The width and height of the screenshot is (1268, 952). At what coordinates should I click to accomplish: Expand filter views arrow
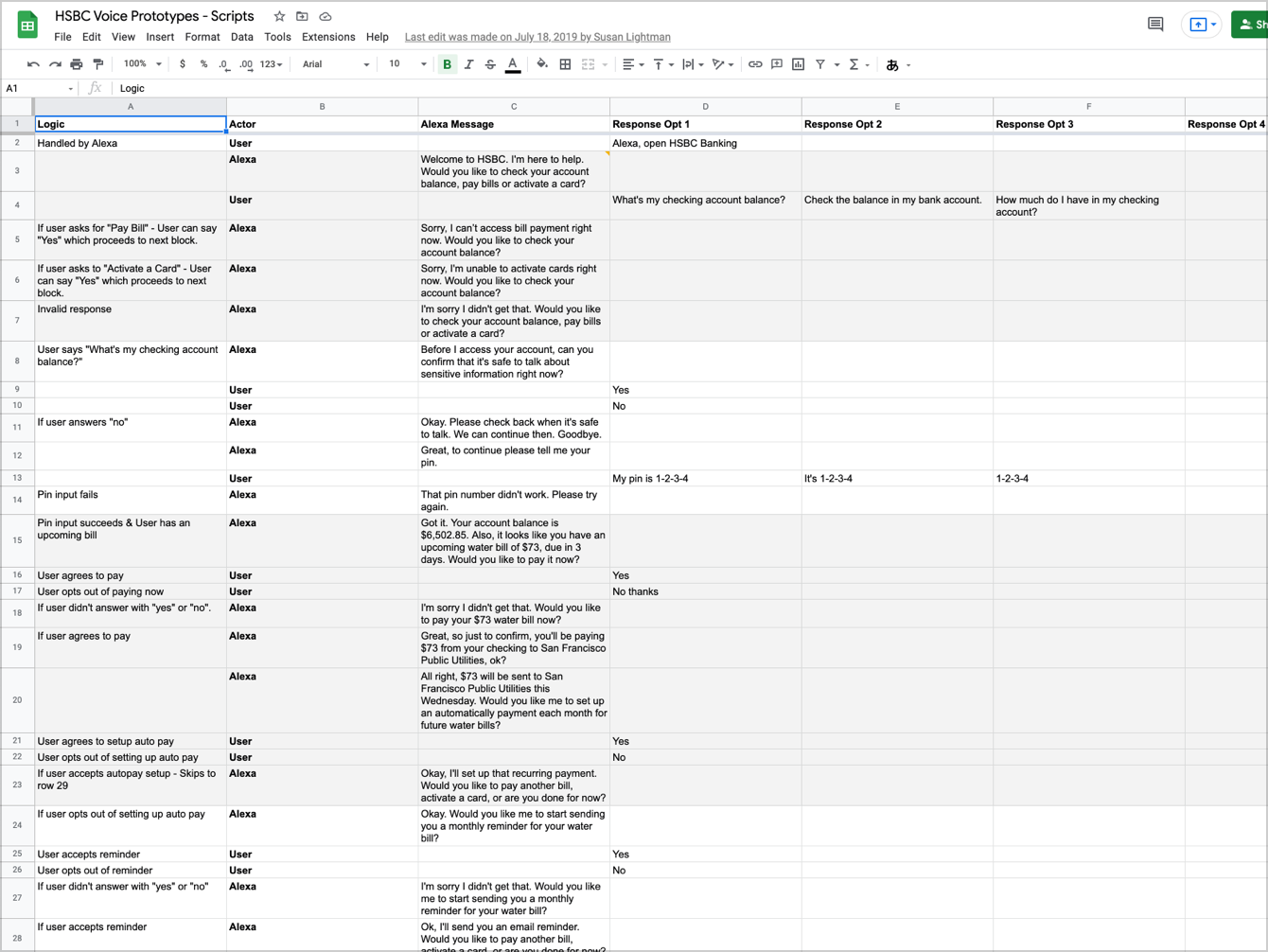[837, 65]
